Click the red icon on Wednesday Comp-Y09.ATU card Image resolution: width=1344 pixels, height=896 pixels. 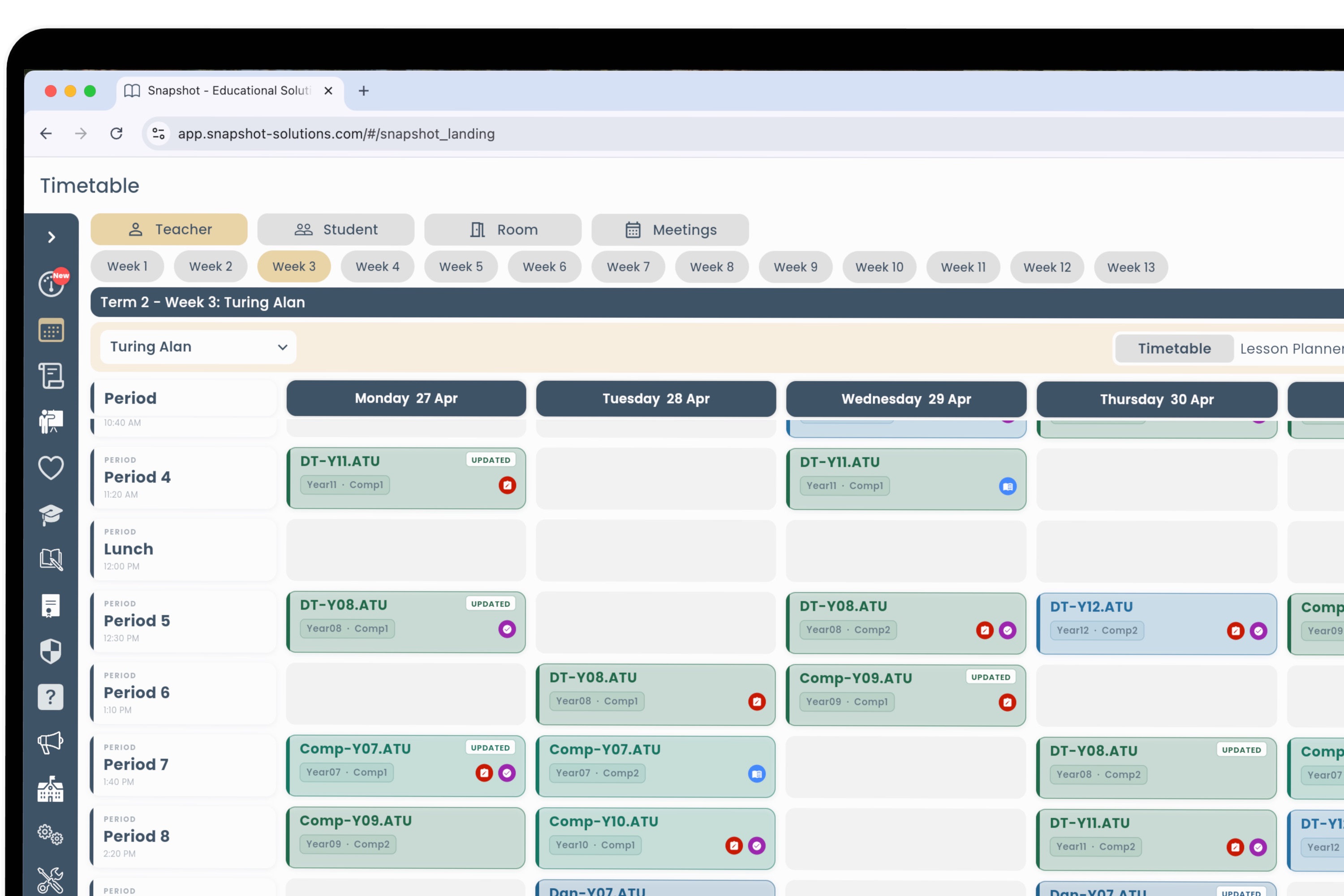[x=1008, y=702]
